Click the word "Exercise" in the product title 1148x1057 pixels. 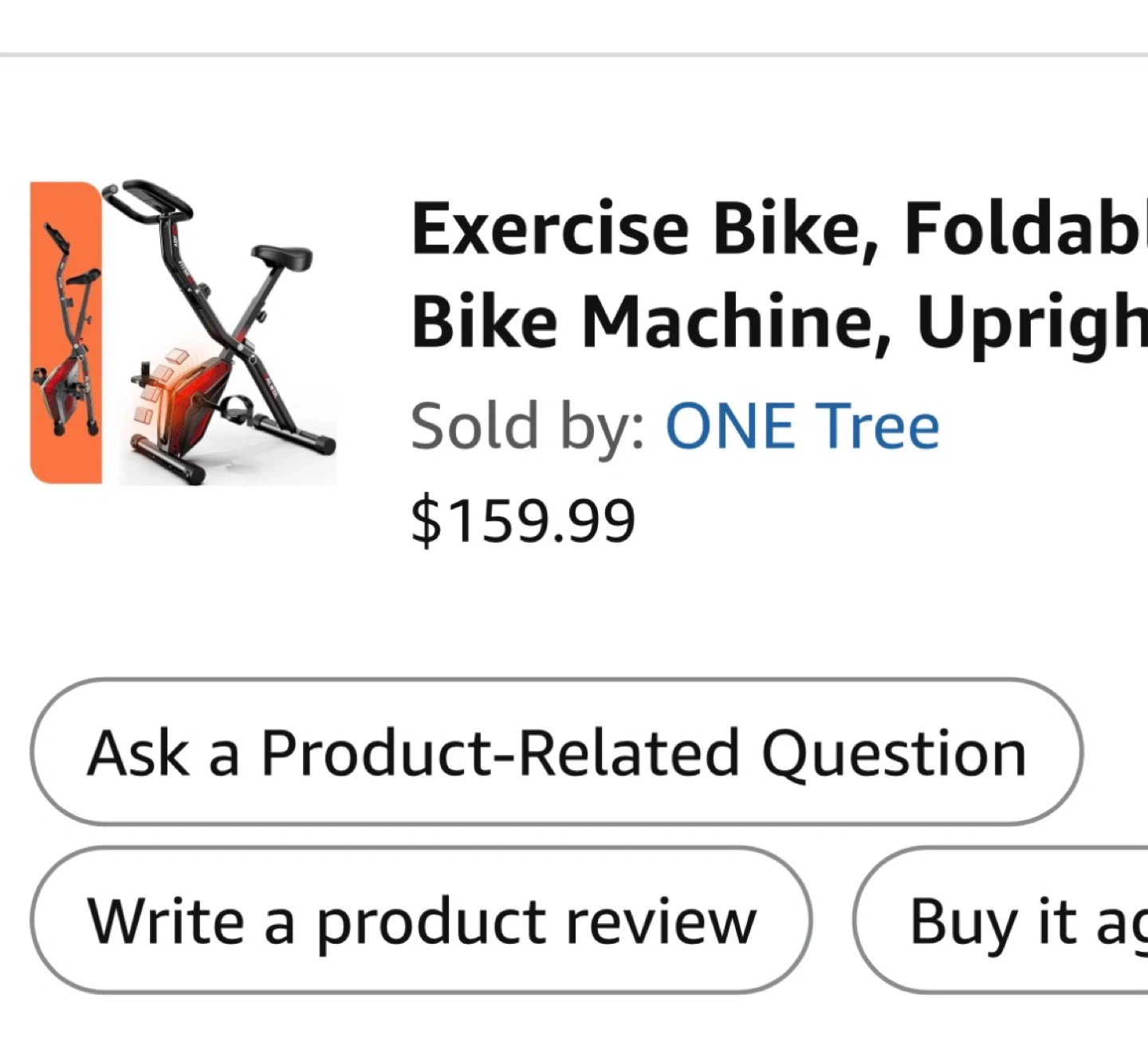pos(550,230)
